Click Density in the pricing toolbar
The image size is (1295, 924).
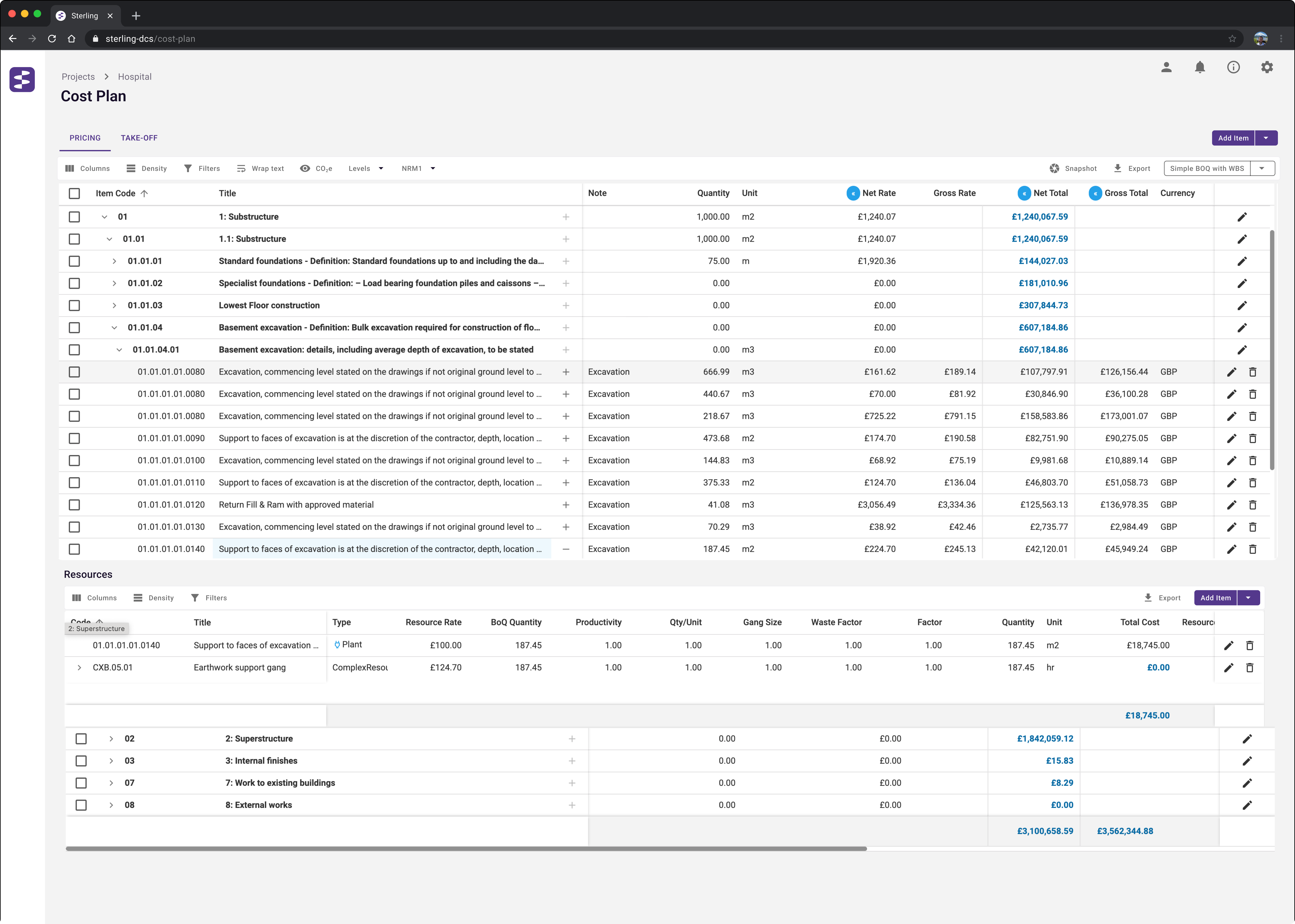[147, 168]
